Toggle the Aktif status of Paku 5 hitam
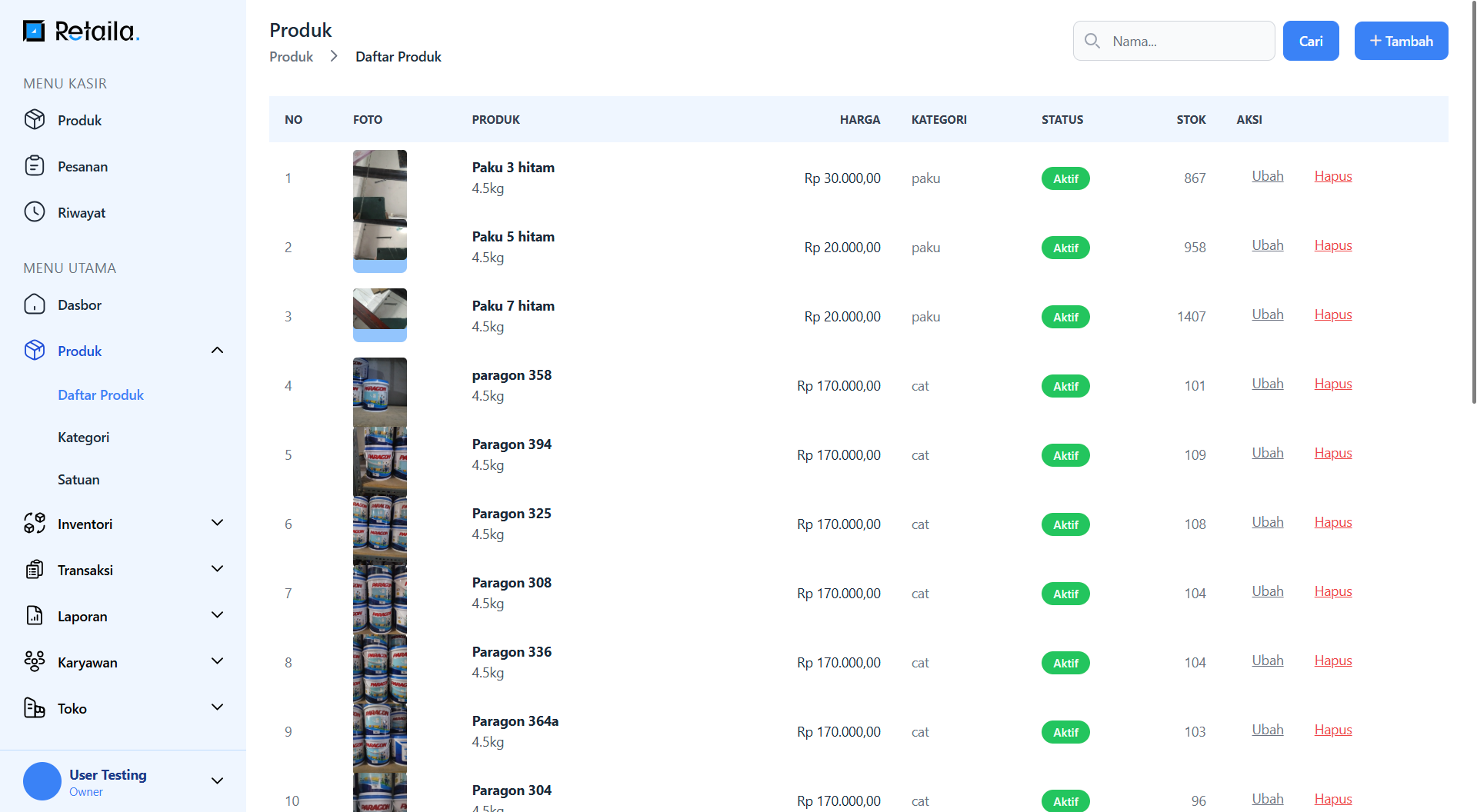1477x812 pixels. point(1065,248)
